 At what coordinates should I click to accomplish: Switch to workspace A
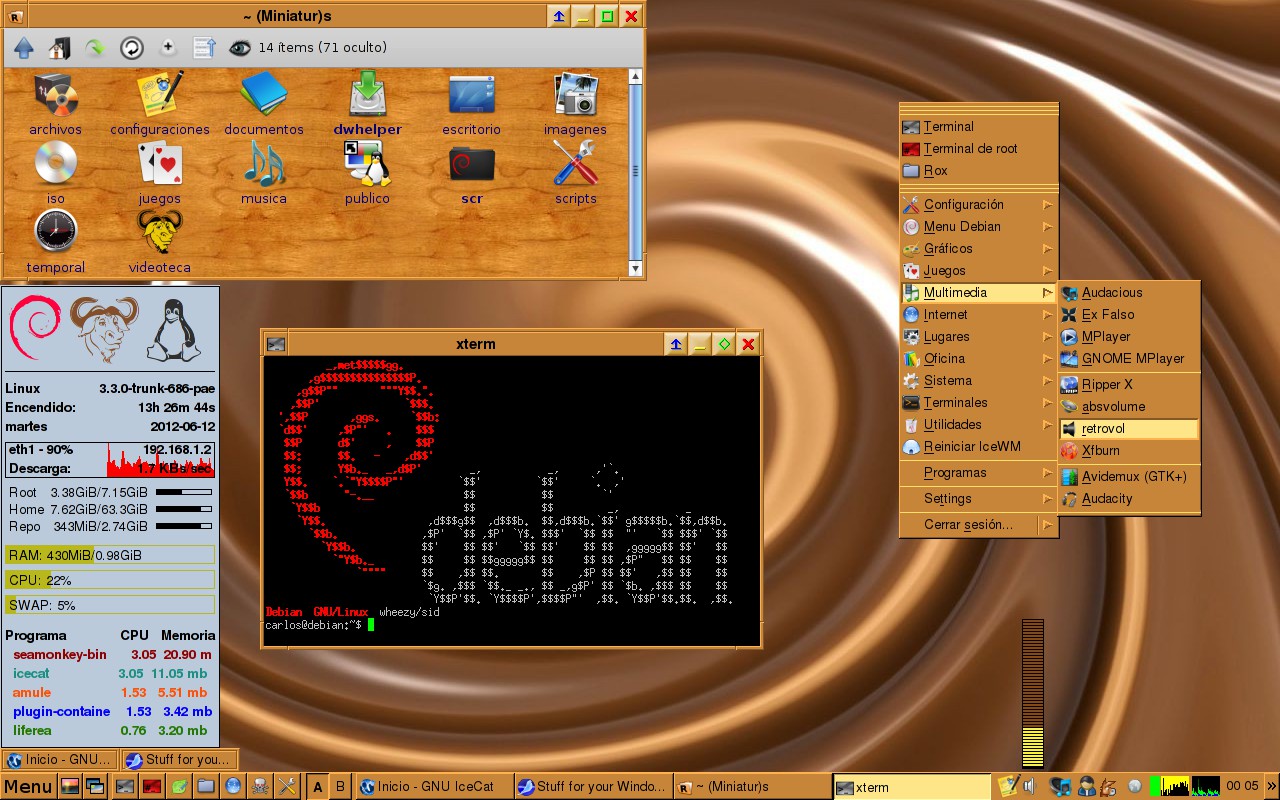click(318, 787)
